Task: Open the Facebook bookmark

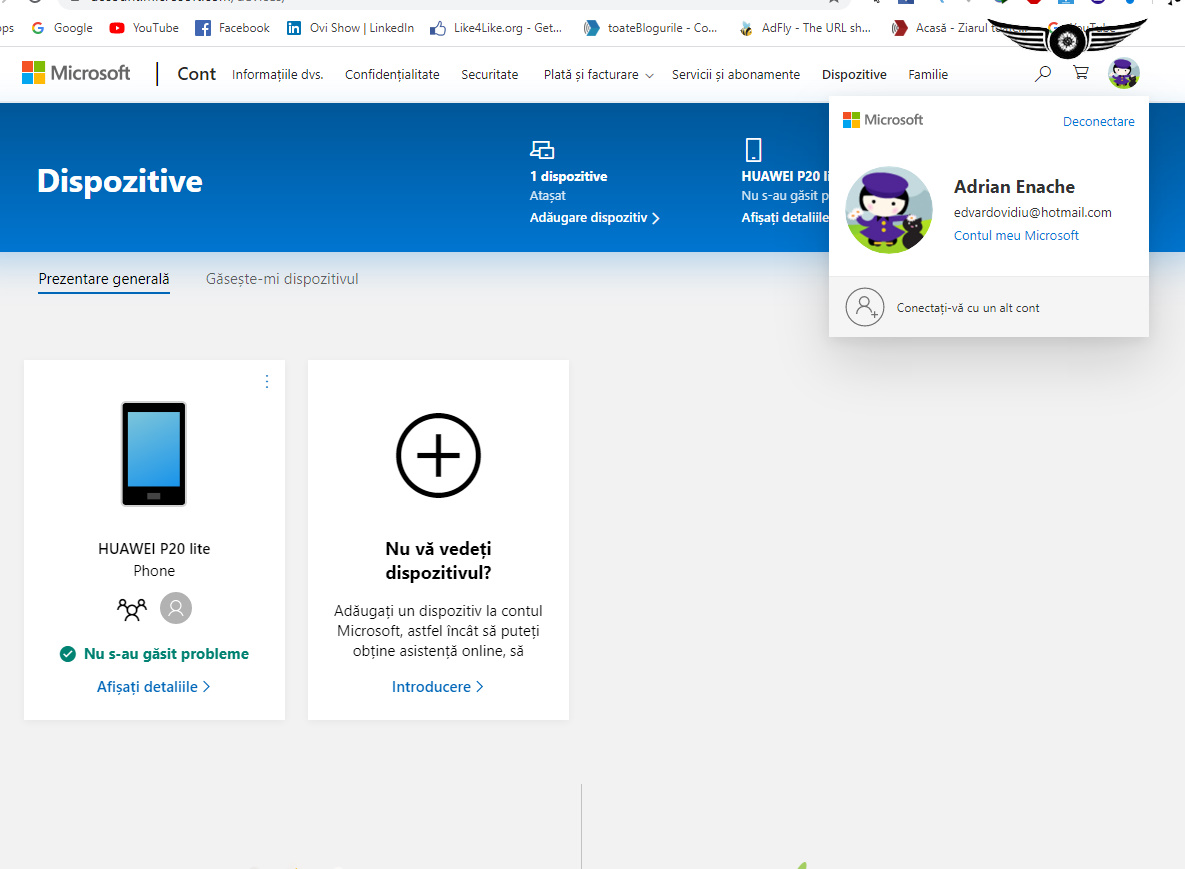Action: (x=232, y=28)
